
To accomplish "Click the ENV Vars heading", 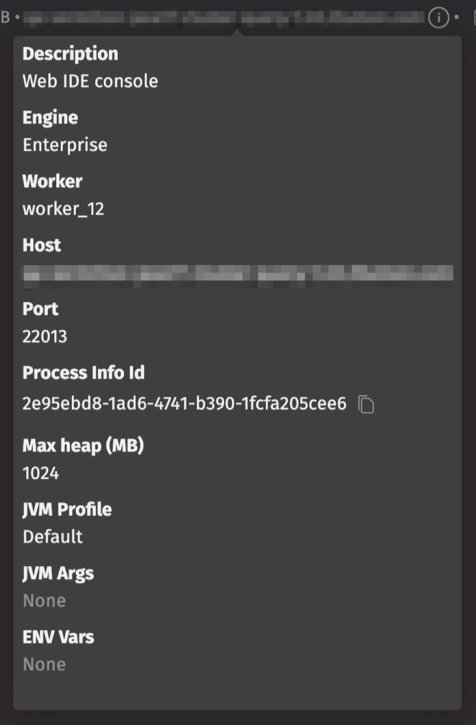I will [x=58, y=637].
